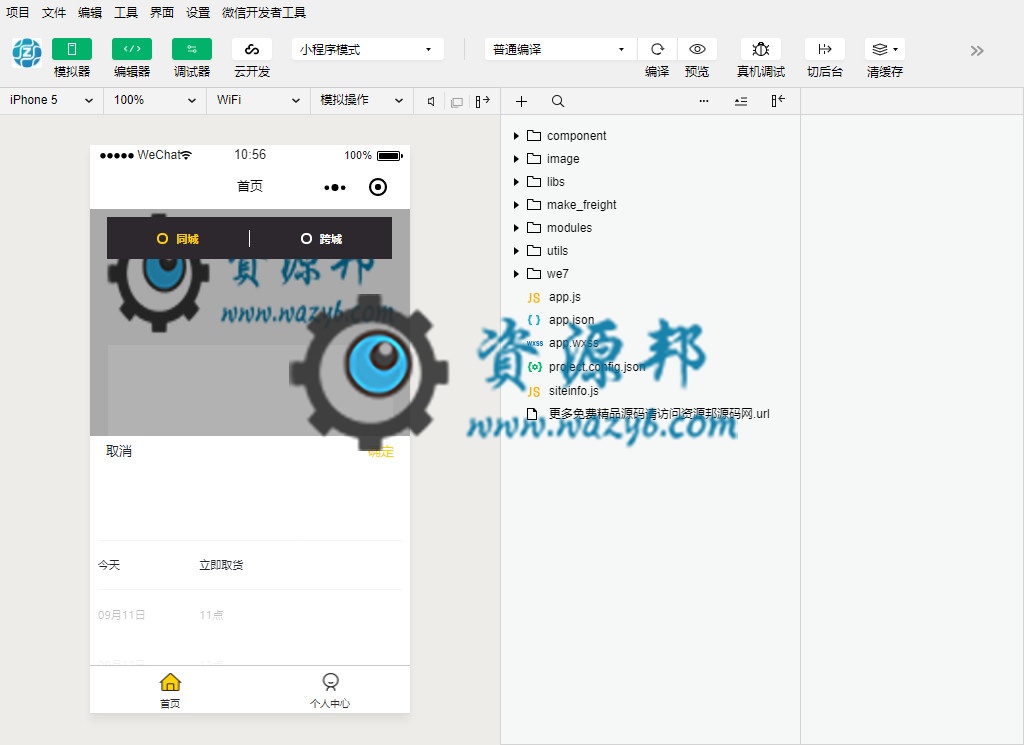Open the 小程序模式 mode dropdown
Screen dimensions: 1024x745
(x=367, y=49)
